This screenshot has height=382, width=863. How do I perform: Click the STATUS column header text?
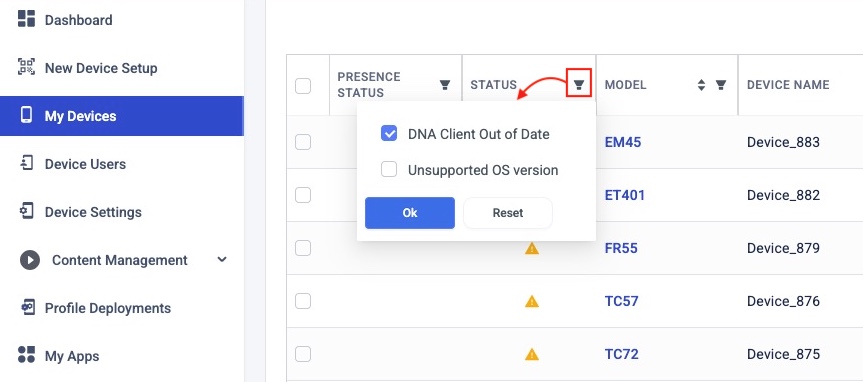493,85
